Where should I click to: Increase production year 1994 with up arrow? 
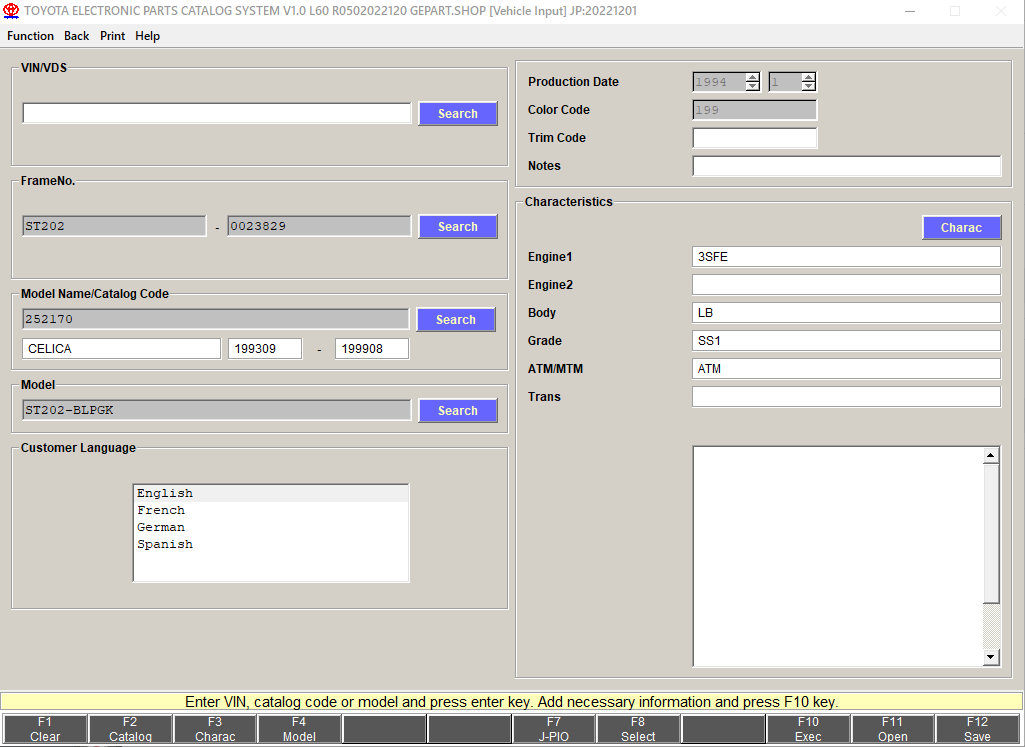[752, 77]
